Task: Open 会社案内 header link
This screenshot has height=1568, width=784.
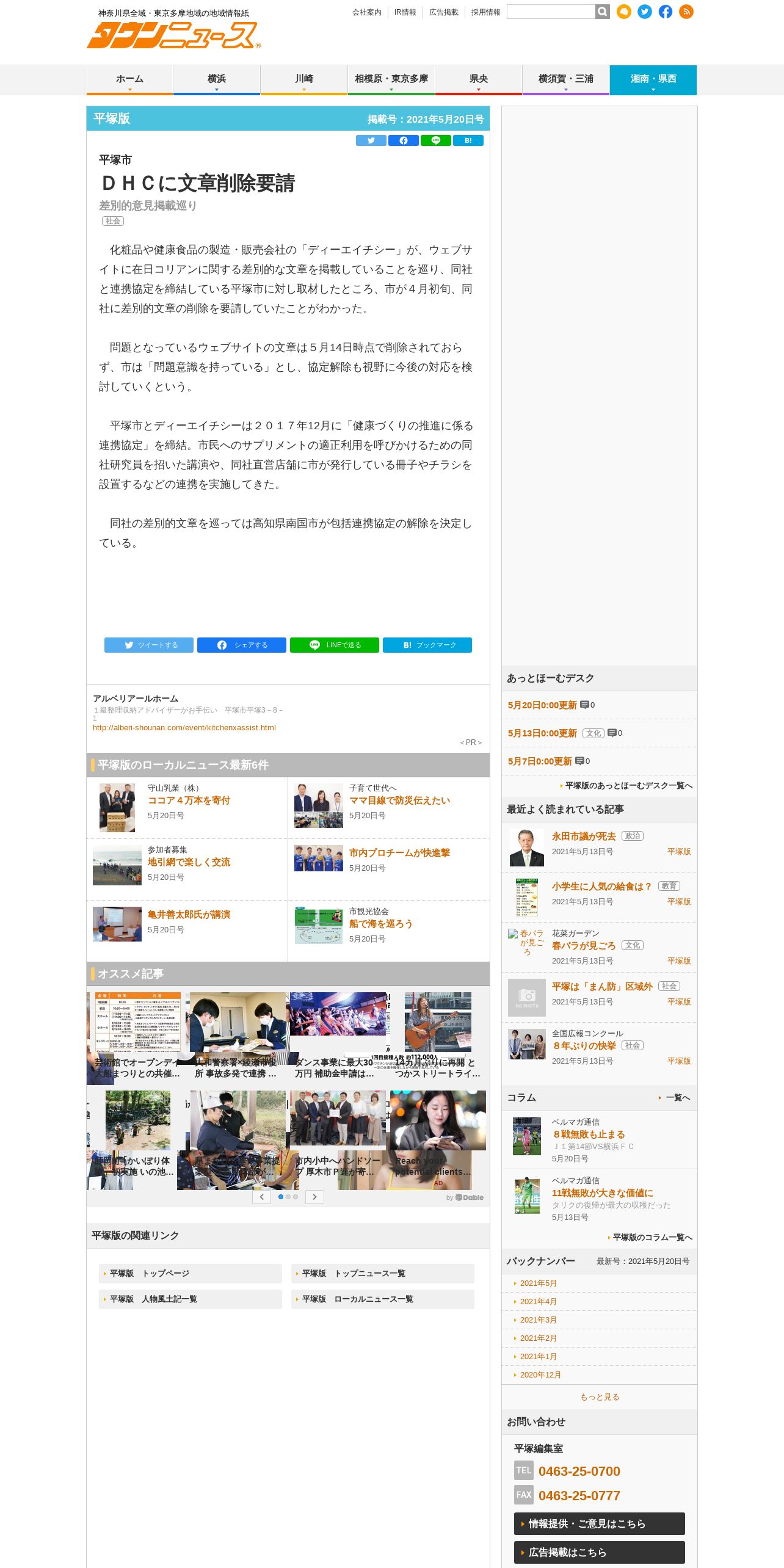Action: (x=367, y=12)
